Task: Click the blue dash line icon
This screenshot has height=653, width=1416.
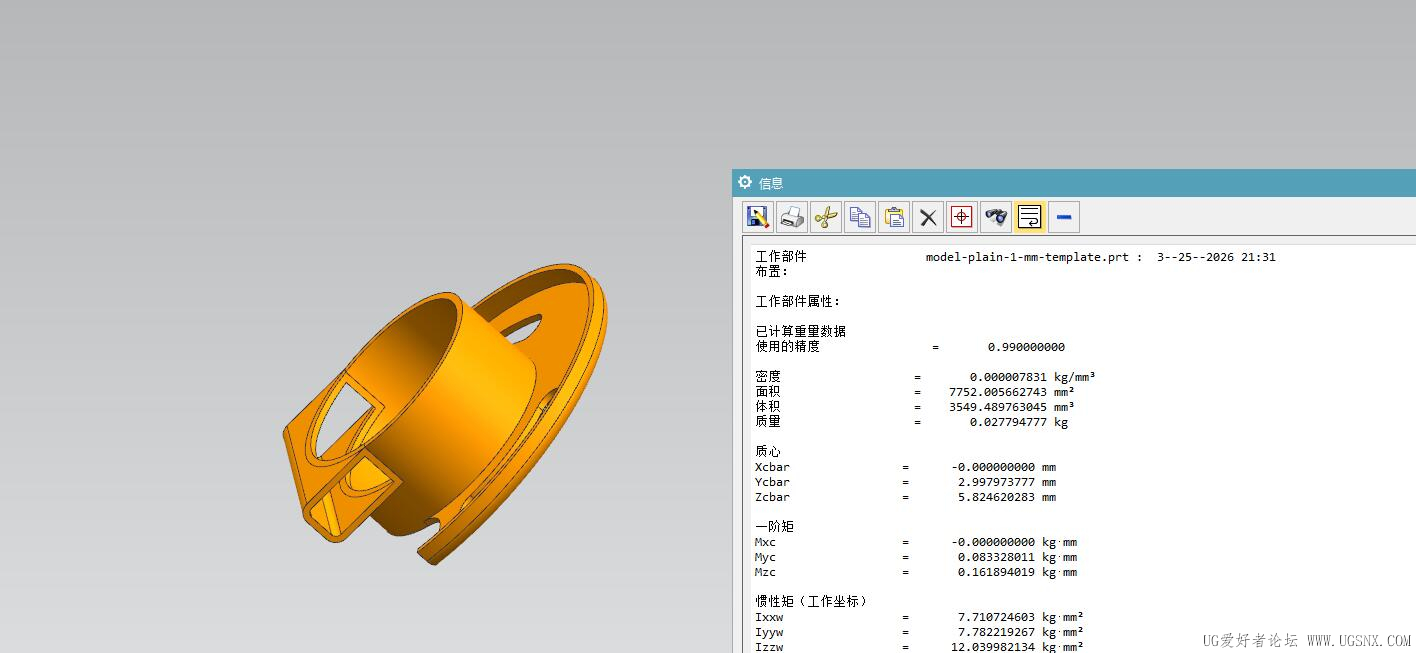Action: click(1064, 216)
